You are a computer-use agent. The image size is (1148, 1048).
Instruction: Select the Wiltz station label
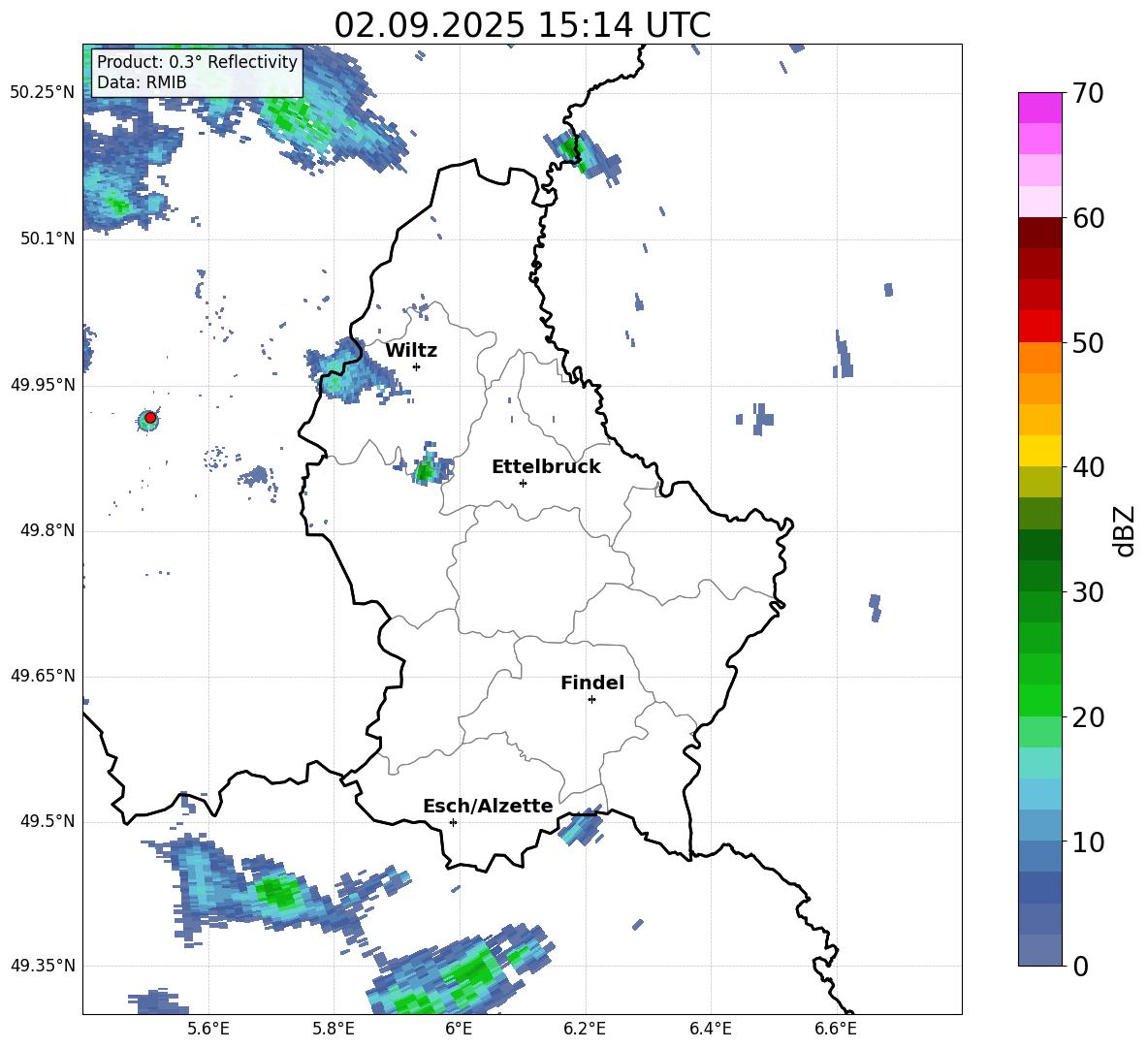411,351
